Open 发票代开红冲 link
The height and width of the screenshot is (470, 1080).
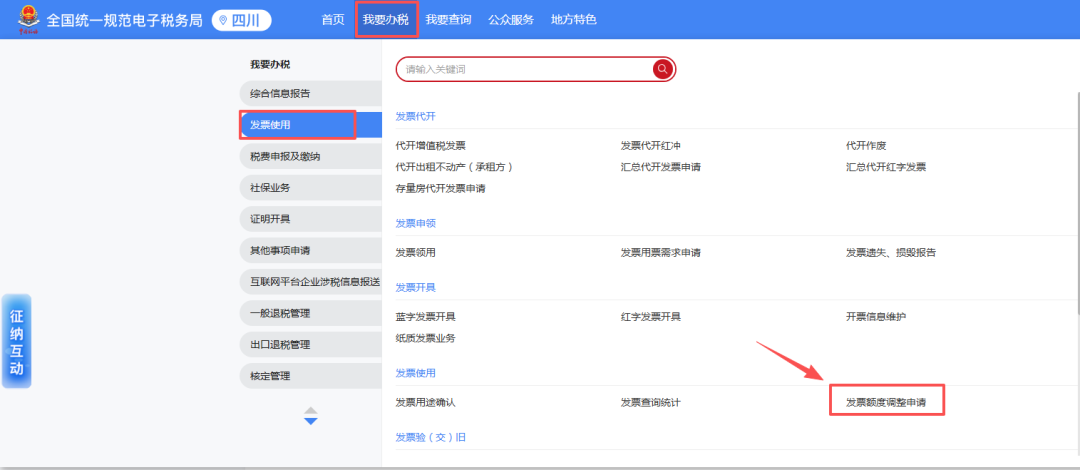pyautogui.click(x=650, y=145)
